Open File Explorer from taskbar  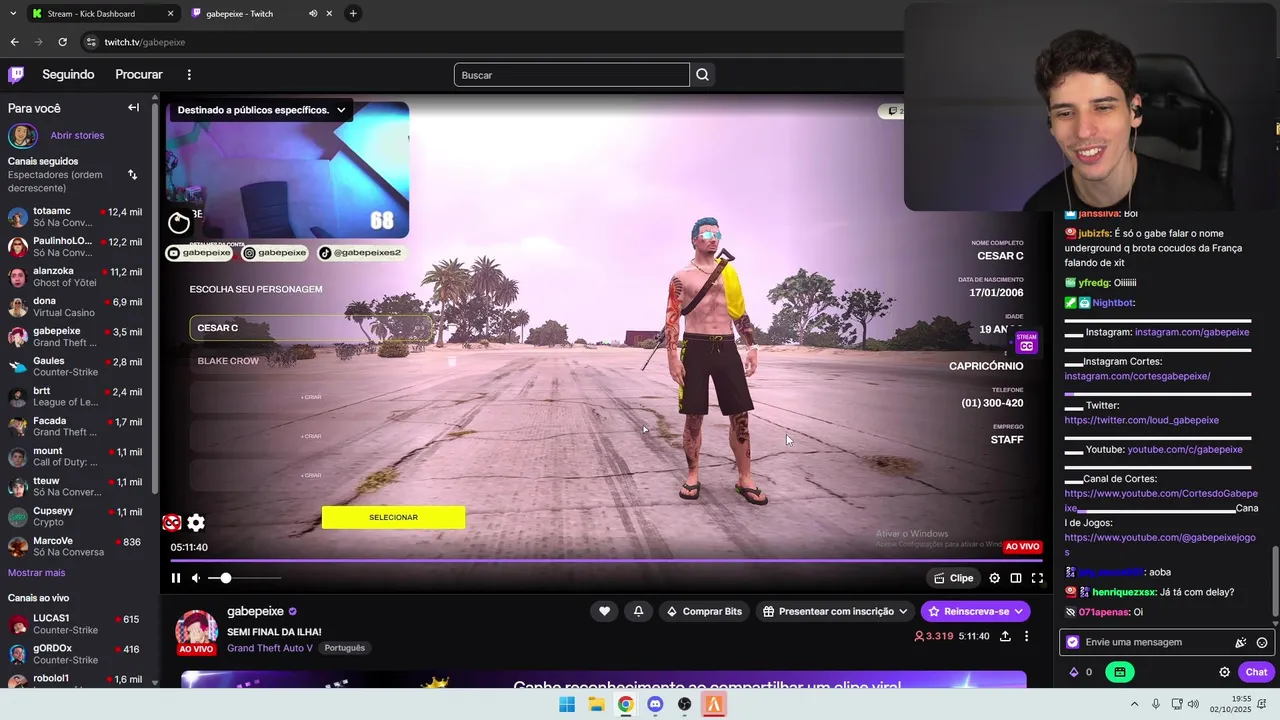pyautogui.click(x=596, y=704)
